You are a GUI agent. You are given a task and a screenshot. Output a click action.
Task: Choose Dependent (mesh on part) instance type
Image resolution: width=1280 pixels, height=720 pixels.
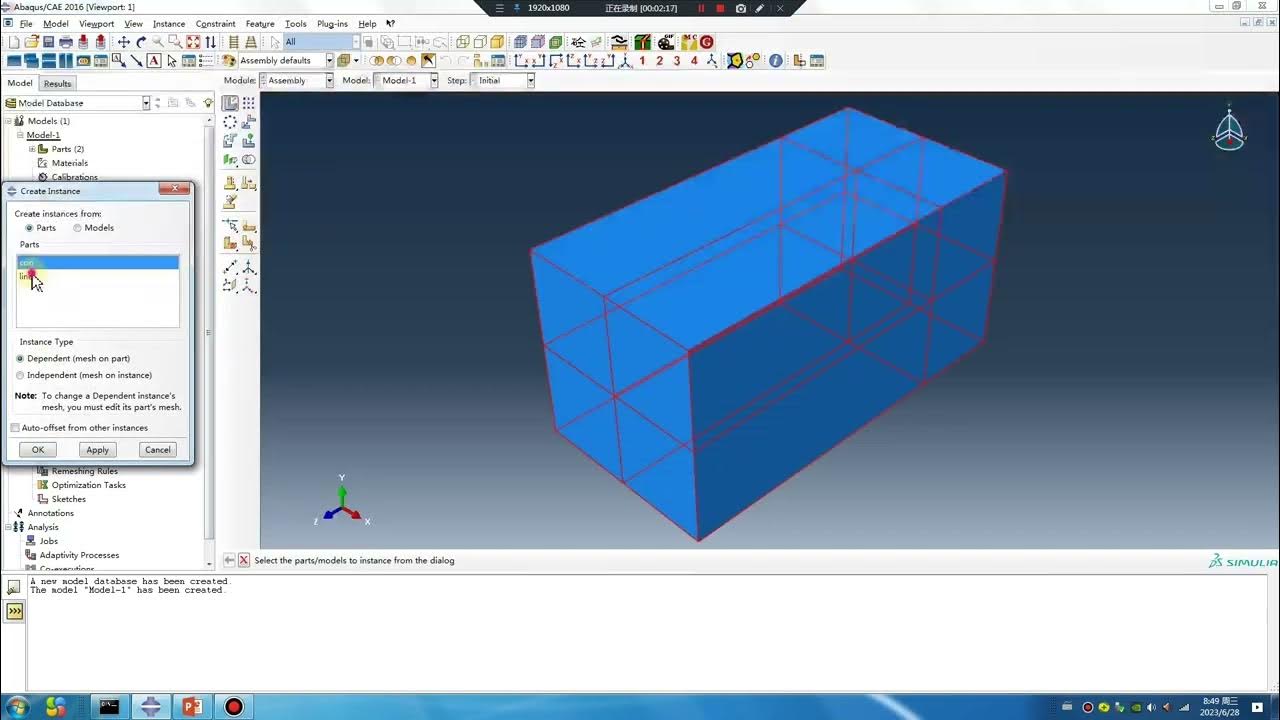coord(20,358)
